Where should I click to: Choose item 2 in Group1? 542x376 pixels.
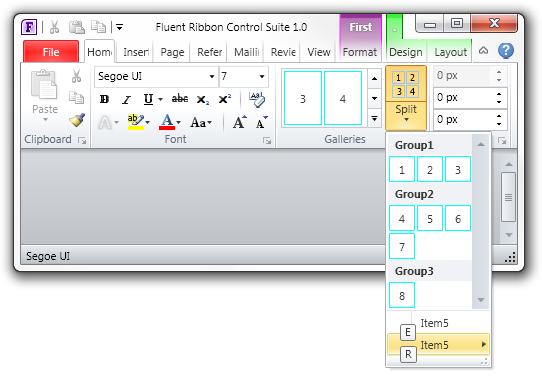(x=430, y=169)
